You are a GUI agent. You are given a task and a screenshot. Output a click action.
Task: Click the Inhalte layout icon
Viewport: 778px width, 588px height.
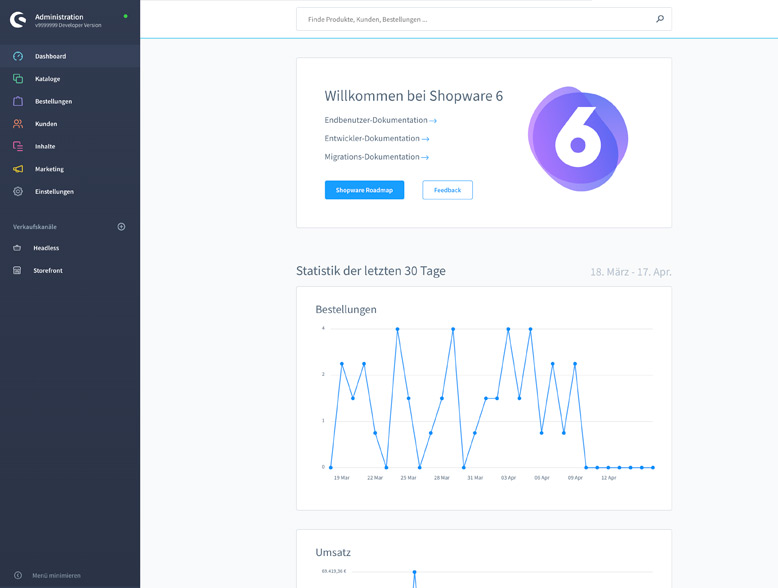pyautogui.click(x=18, y=146)
